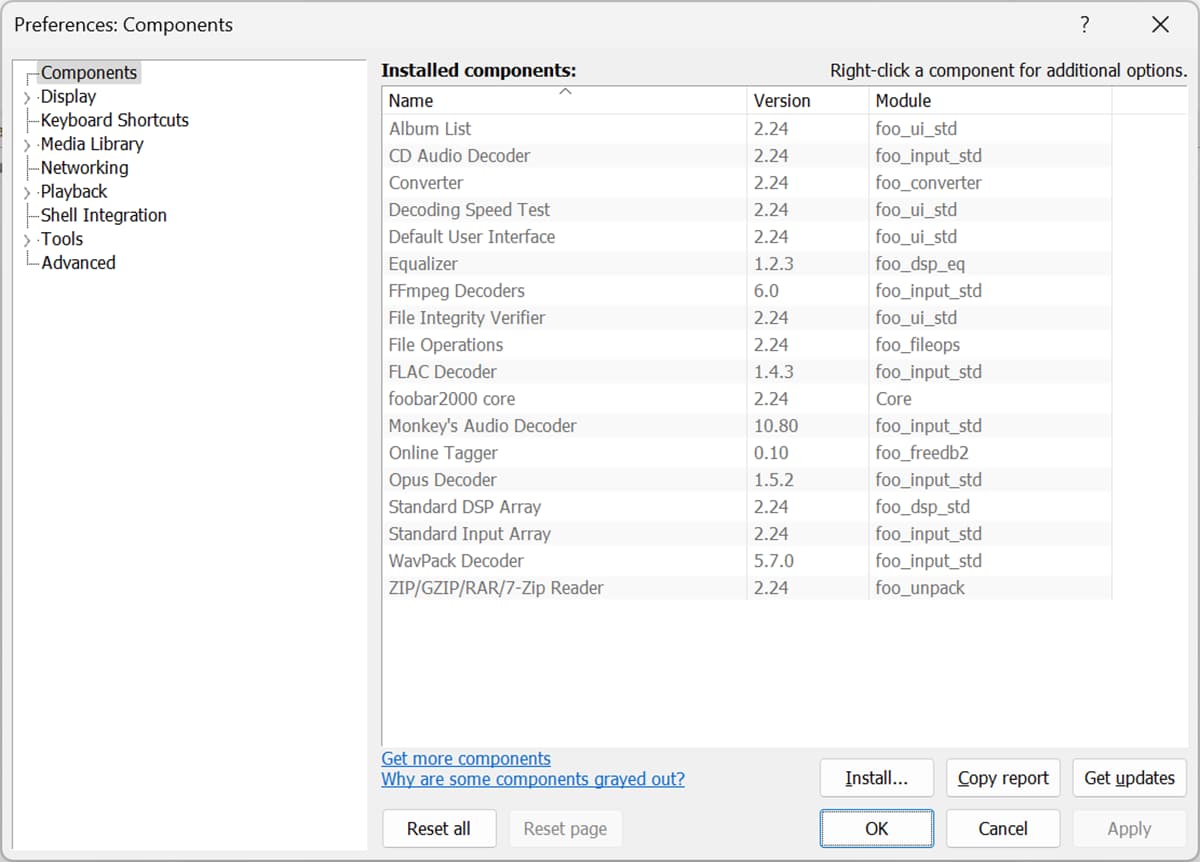
Task: Select the Components tree entry
Action: point(89,72)
